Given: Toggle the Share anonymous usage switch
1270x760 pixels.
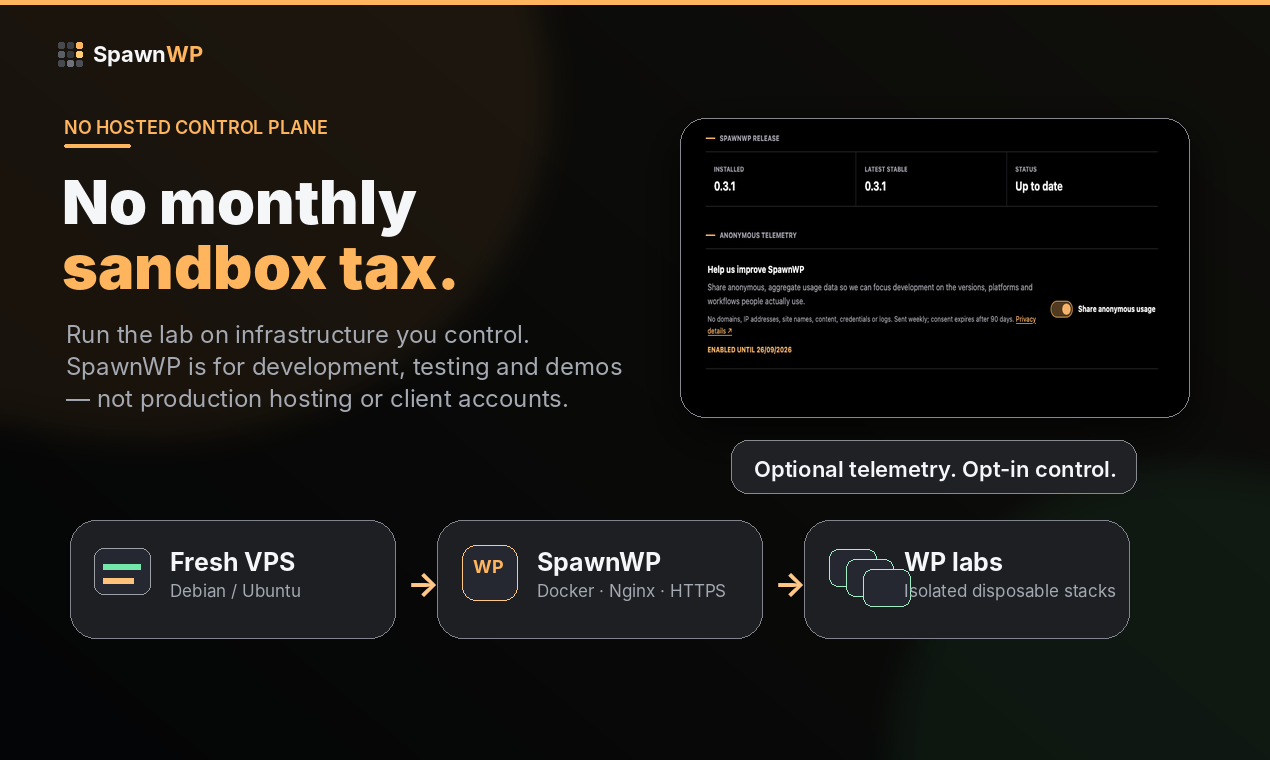Looking at the screenshot, I should coord(1061,309).
